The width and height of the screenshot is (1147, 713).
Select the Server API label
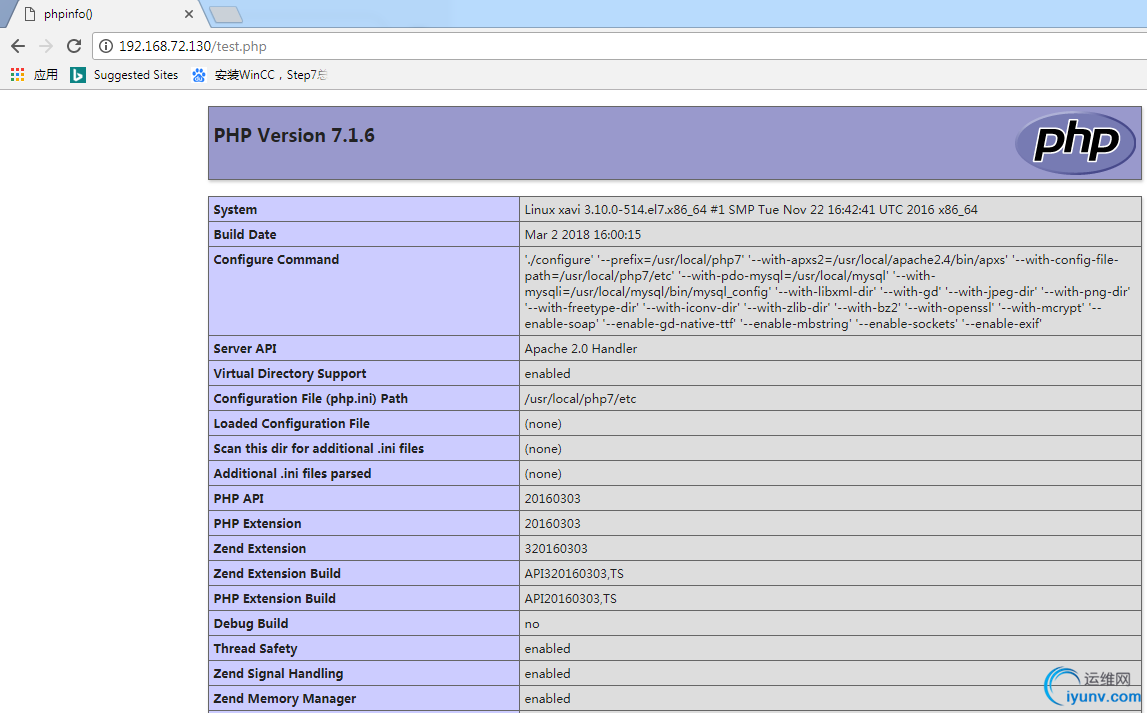(x=245, y=348)
